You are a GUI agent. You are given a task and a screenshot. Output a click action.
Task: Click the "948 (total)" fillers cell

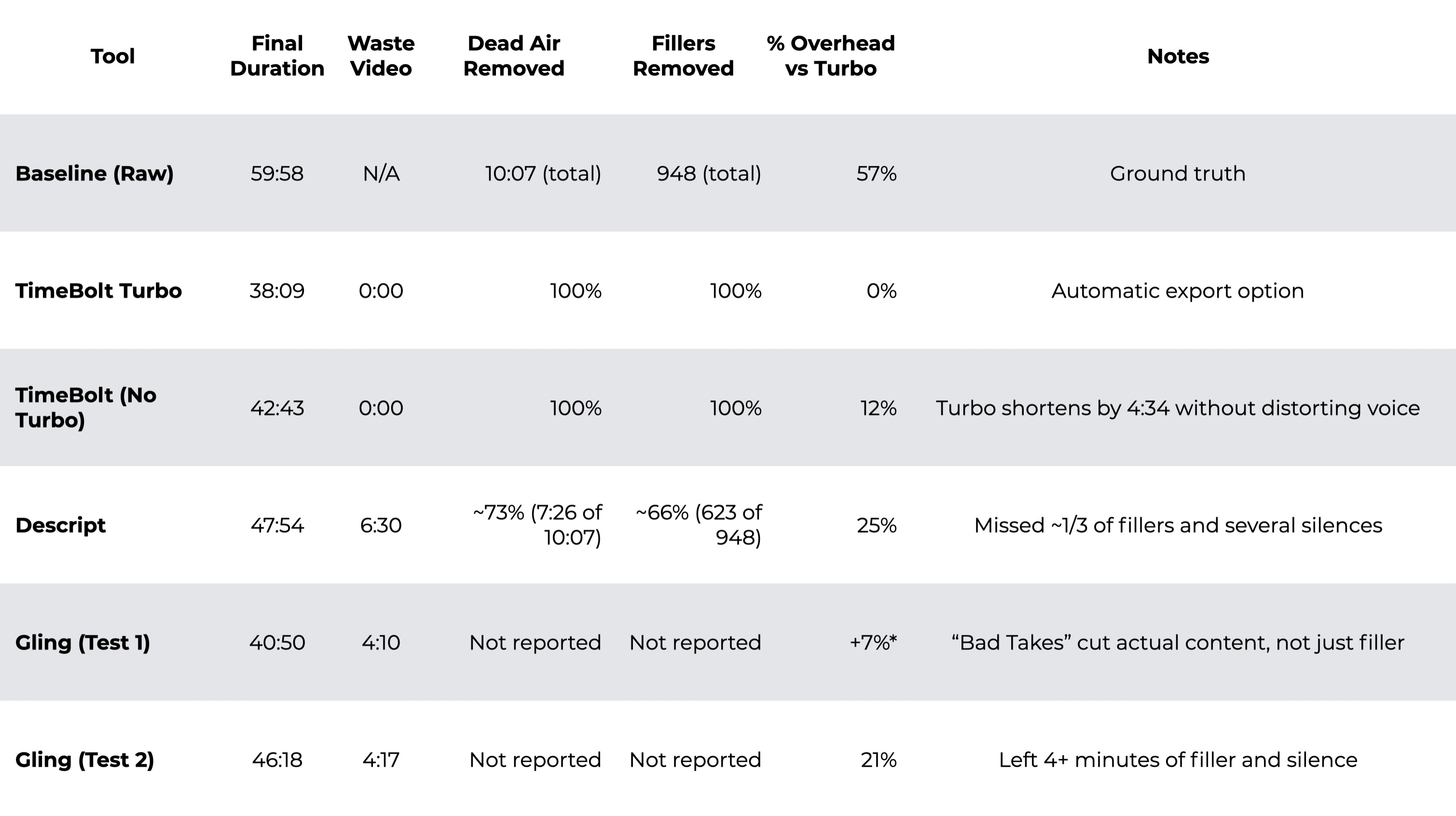pos(709,174)
